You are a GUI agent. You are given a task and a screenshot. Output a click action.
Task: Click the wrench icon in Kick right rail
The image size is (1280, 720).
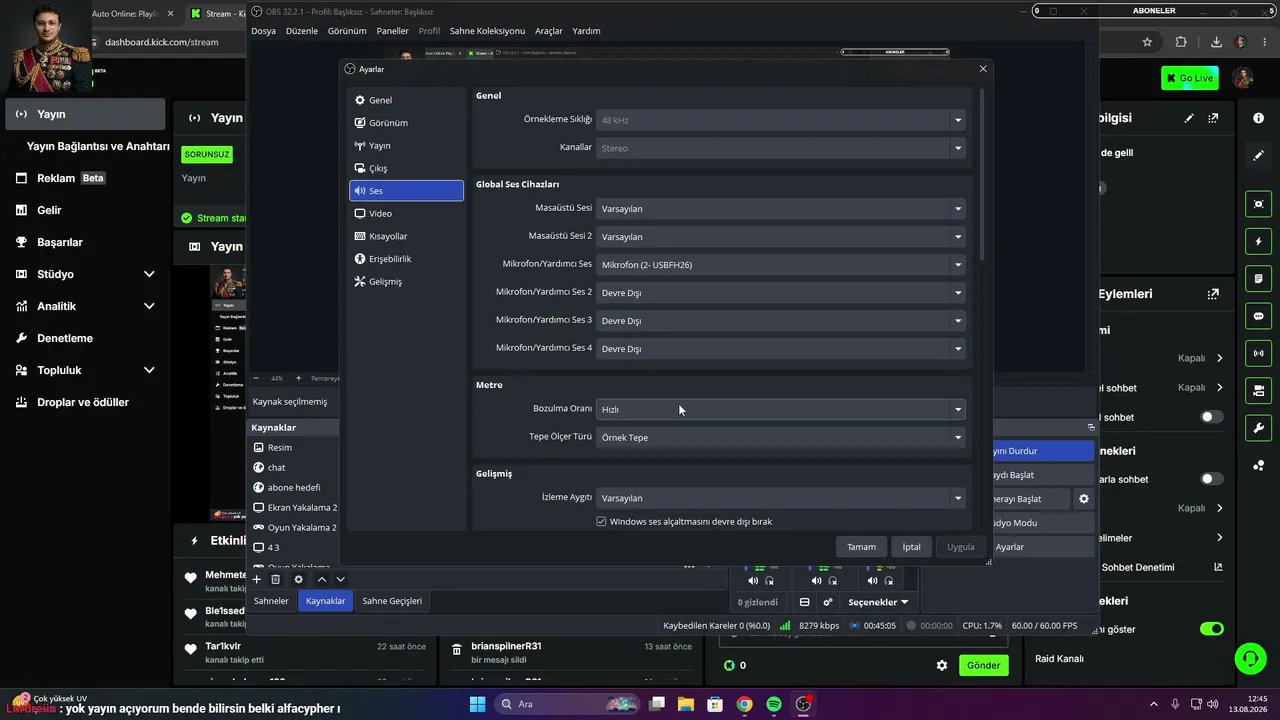tap(1258, 429)
